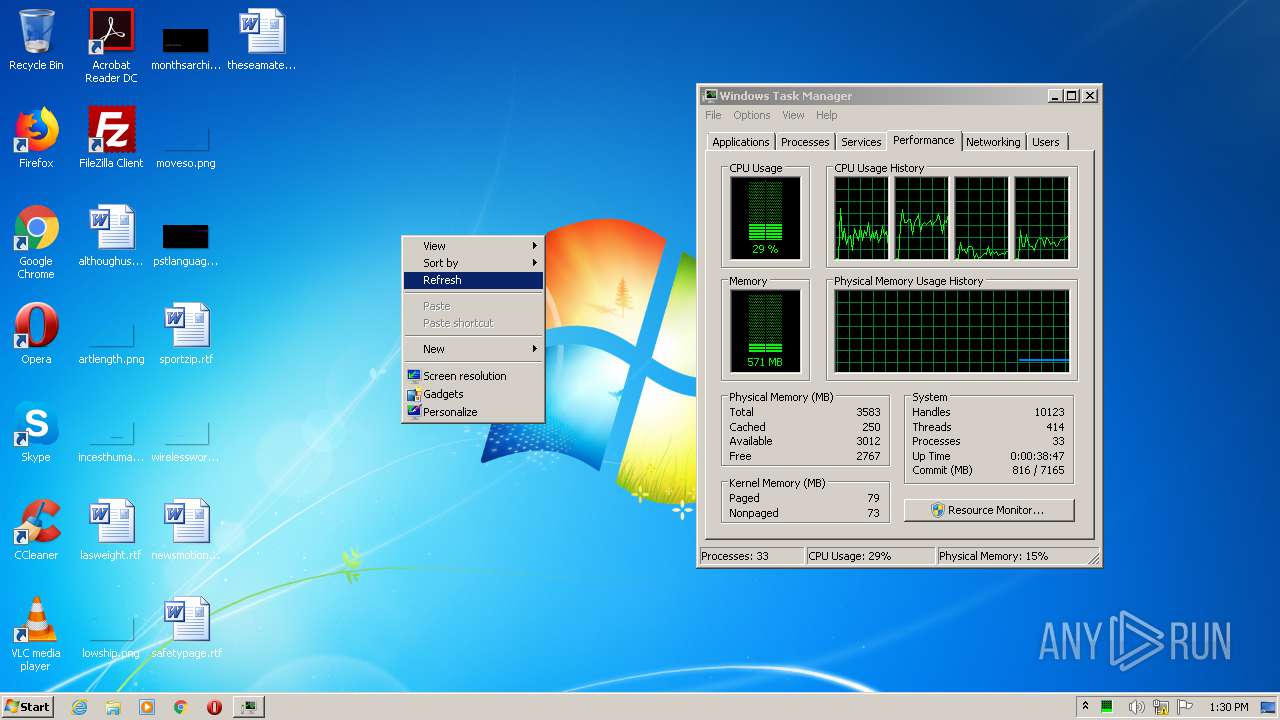Click the volume speaker tray icon
This screenshot has width=1280, height=720.
click(1137, 707)
